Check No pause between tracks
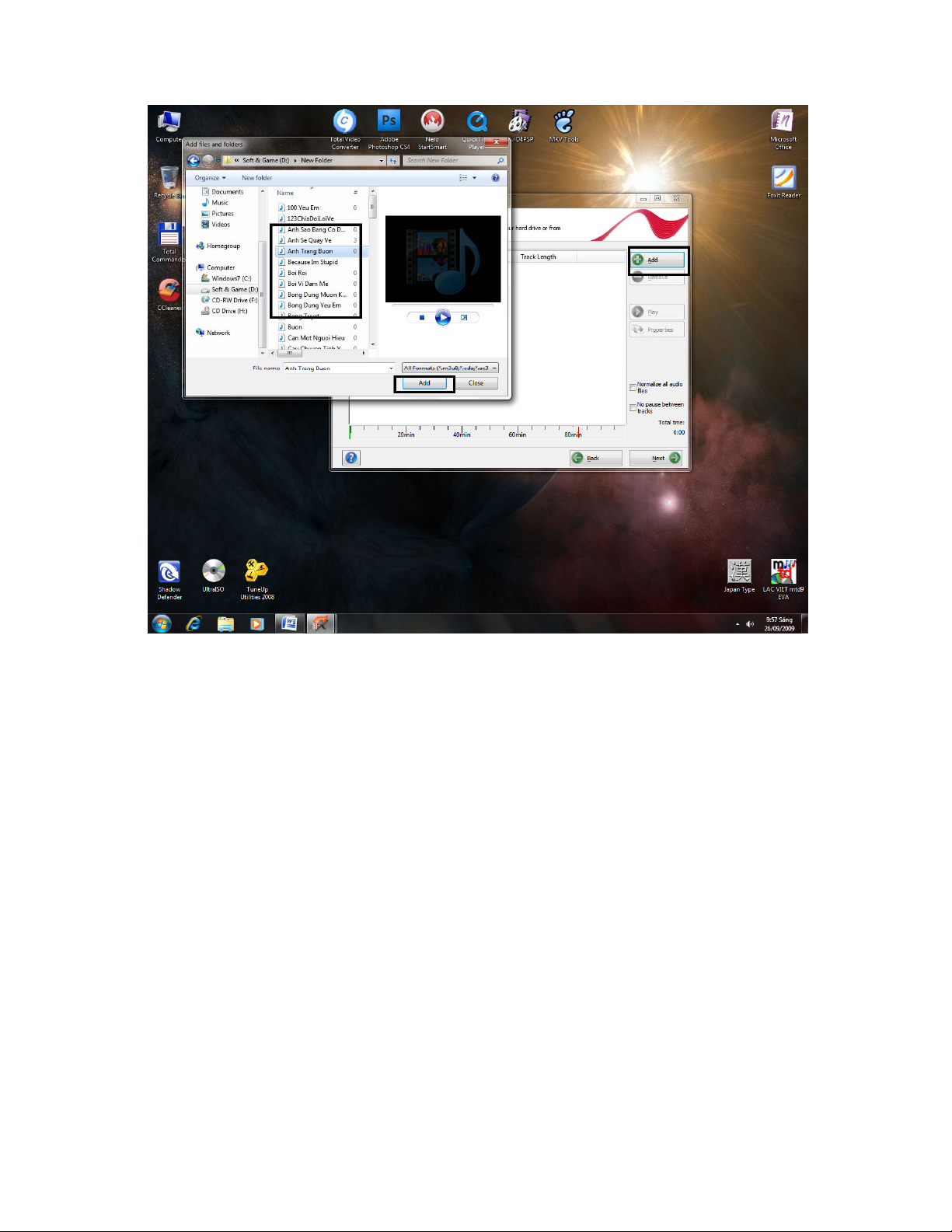The height and width of the screenshot is (1232, 952). click(633, 407)
